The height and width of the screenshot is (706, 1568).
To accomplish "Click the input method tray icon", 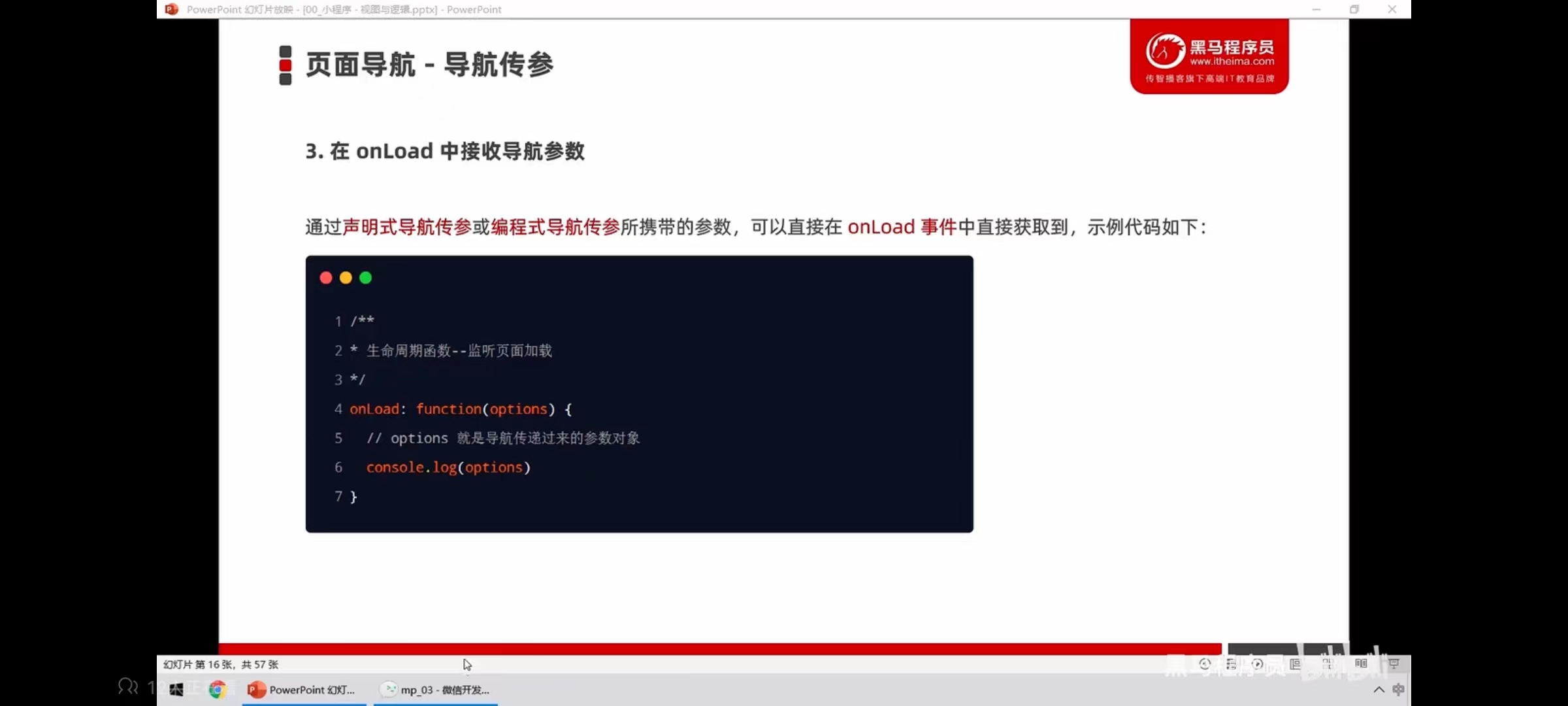I will (x=1398, y=690).
